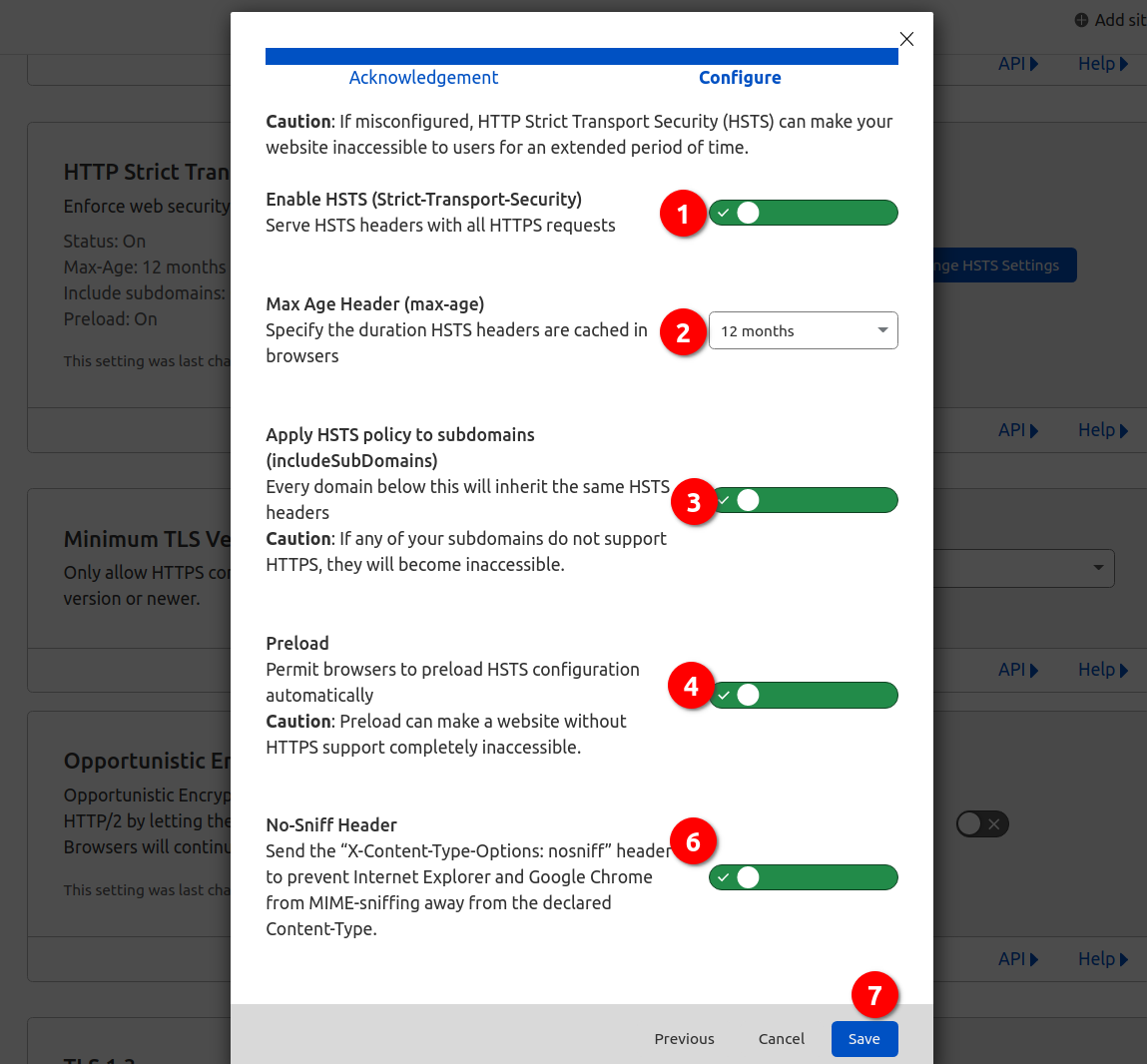The image size is (1147, 1064).
Task: Click the red step 3 marker
Action: (x=693, y=503)
